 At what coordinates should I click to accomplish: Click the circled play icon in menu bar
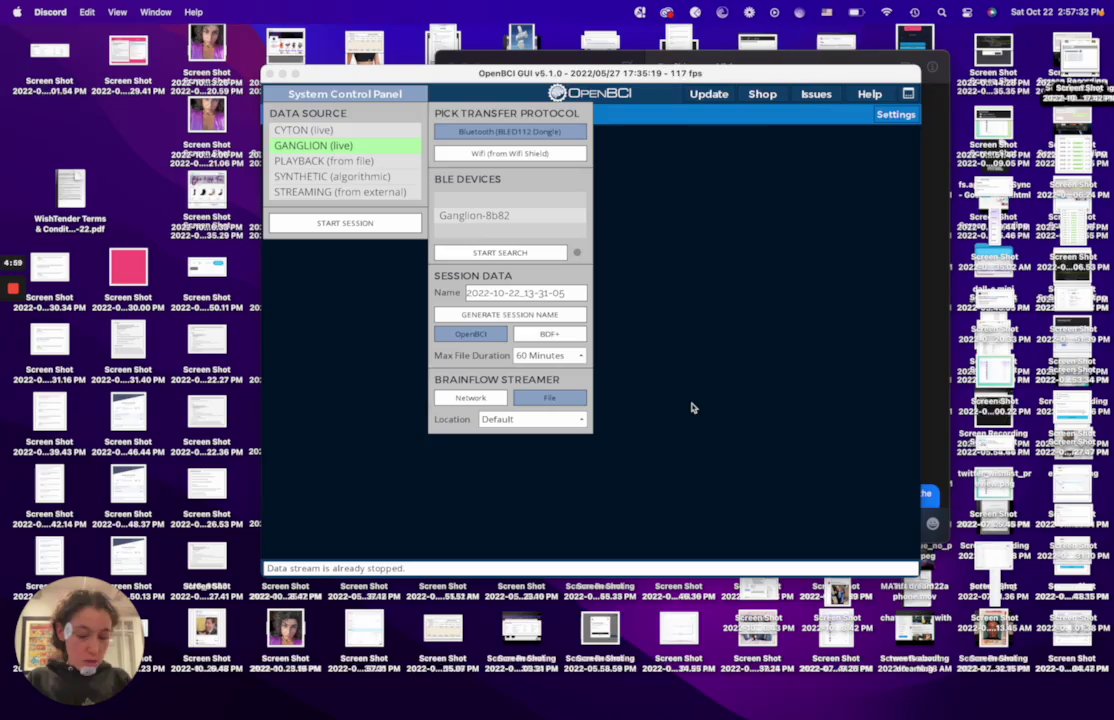[774, 12]
